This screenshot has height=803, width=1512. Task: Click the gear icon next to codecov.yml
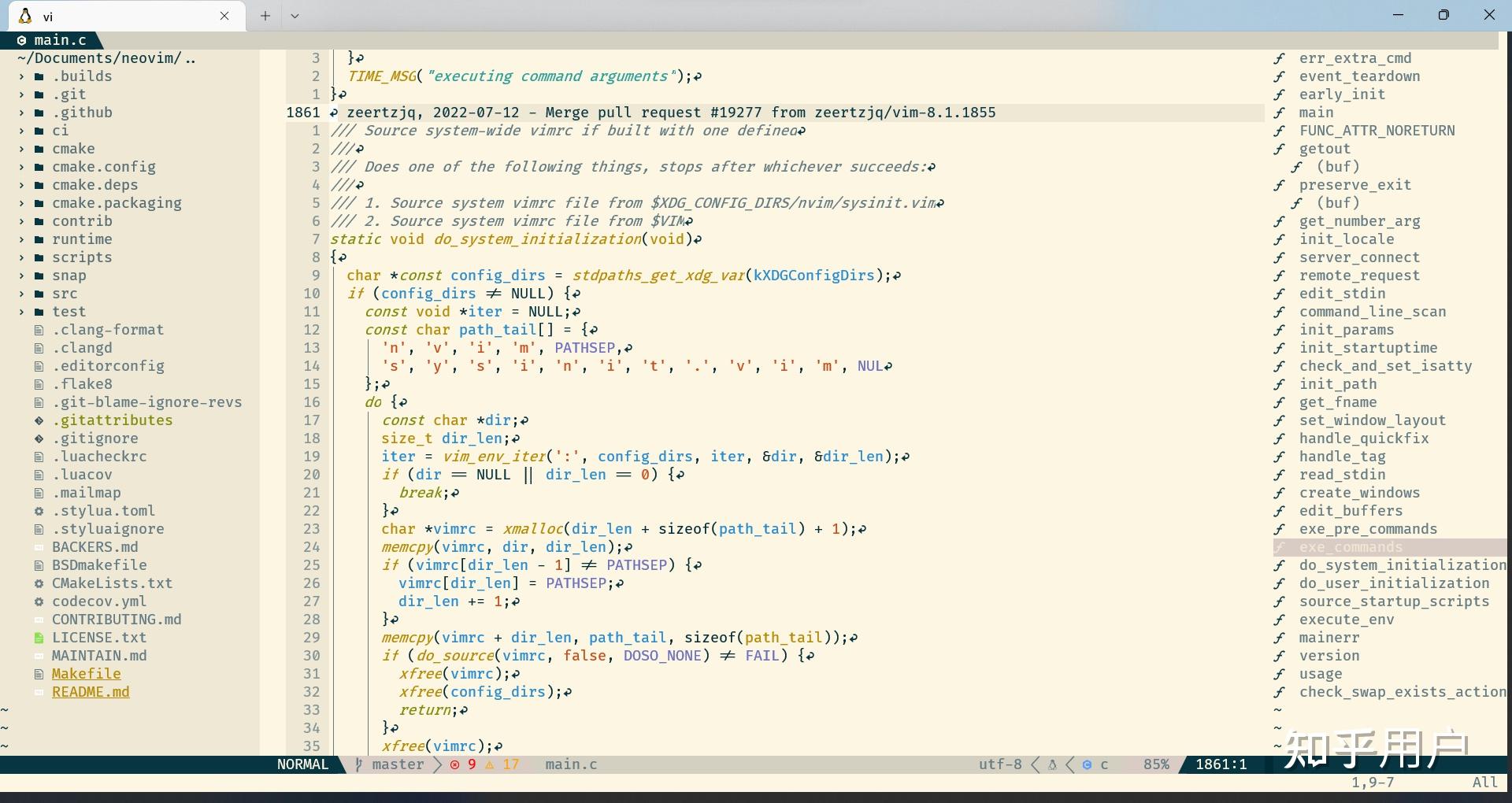(x=39, y=601)
